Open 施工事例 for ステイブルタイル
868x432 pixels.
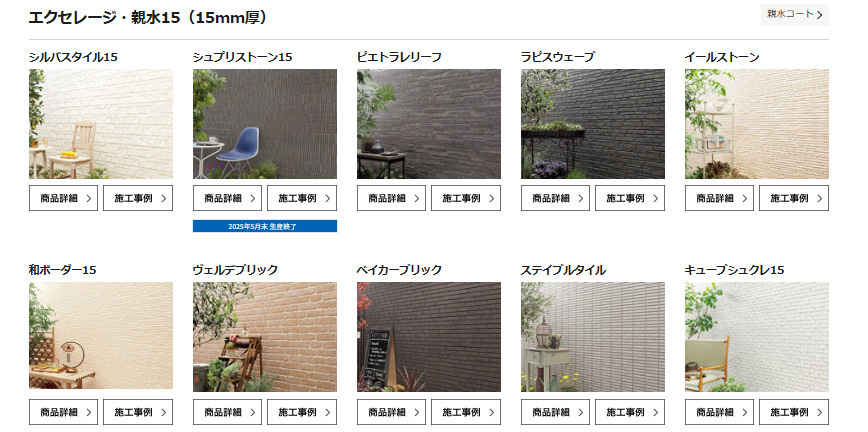630,412
